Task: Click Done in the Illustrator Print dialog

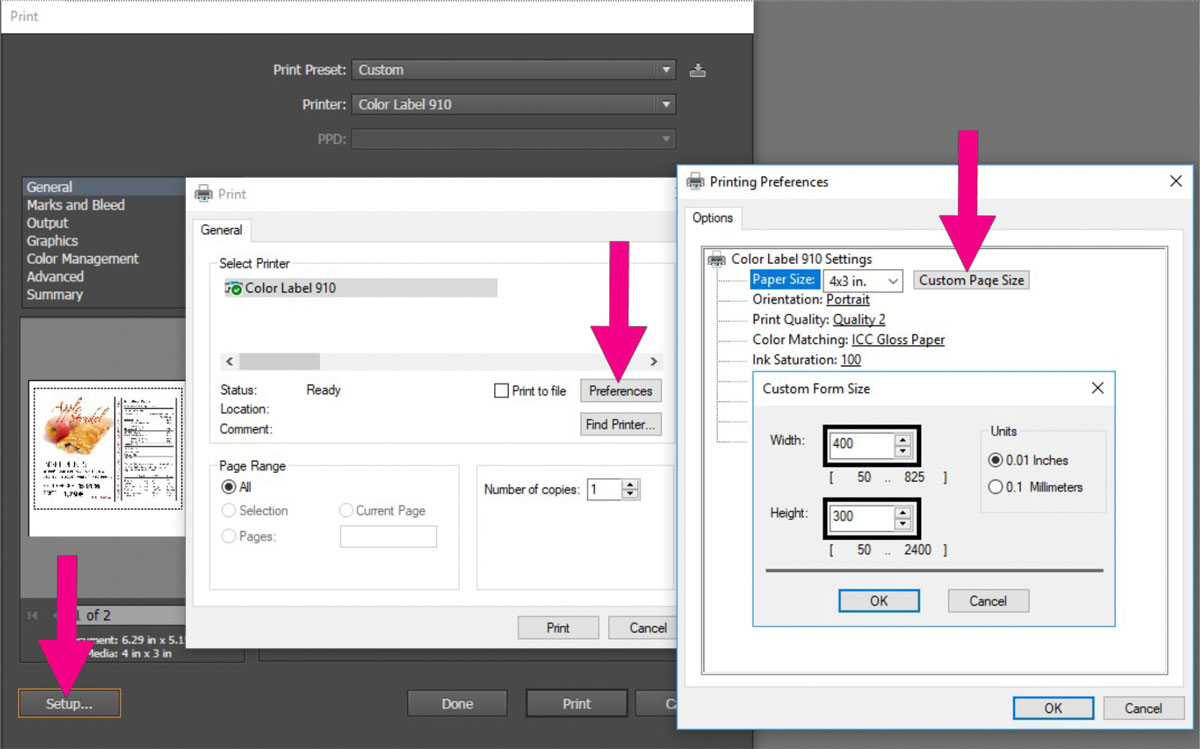Action: 457,704
